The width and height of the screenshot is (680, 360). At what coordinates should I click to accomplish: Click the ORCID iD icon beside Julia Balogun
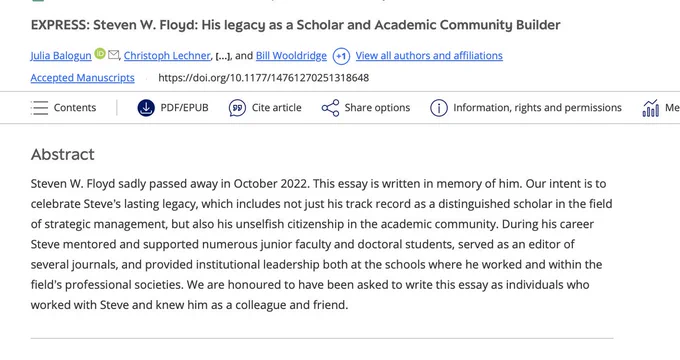point(100,54)
